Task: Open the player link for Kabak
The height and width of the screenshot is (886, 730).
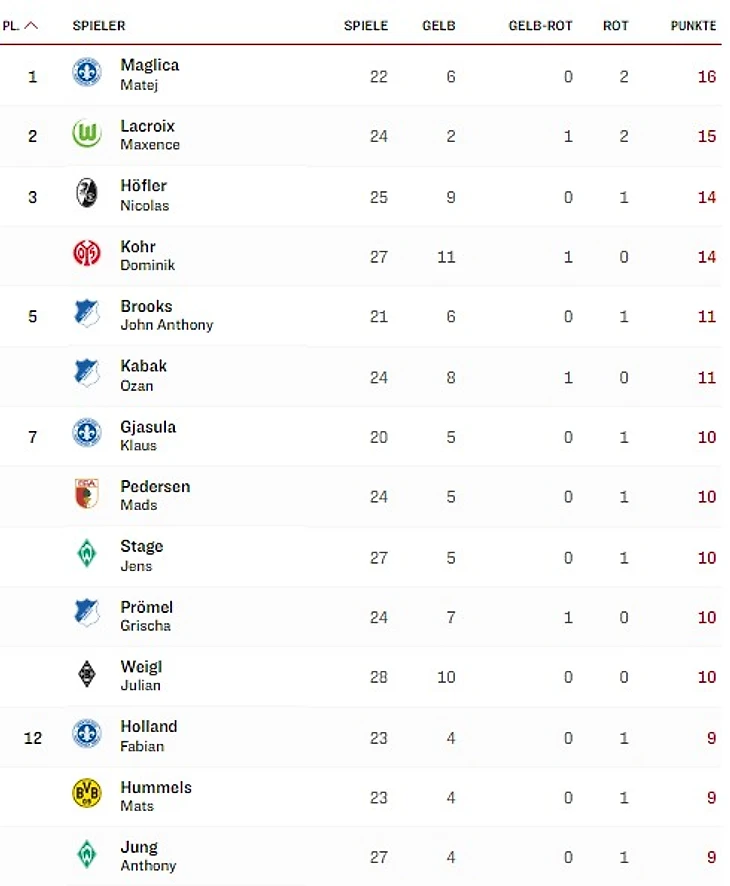Action: coord(143,366)
